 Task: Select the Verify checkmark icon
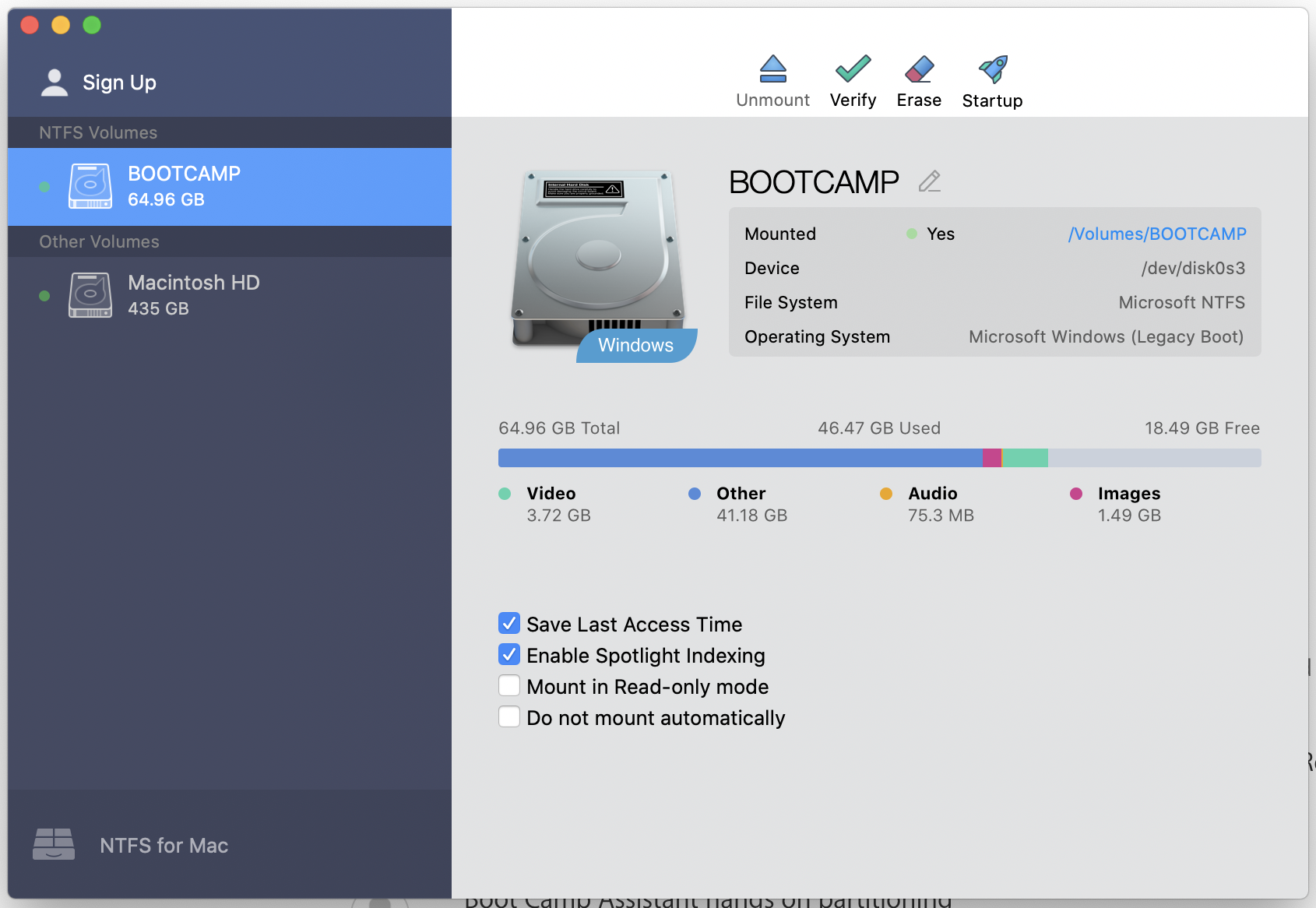point(853,69)
